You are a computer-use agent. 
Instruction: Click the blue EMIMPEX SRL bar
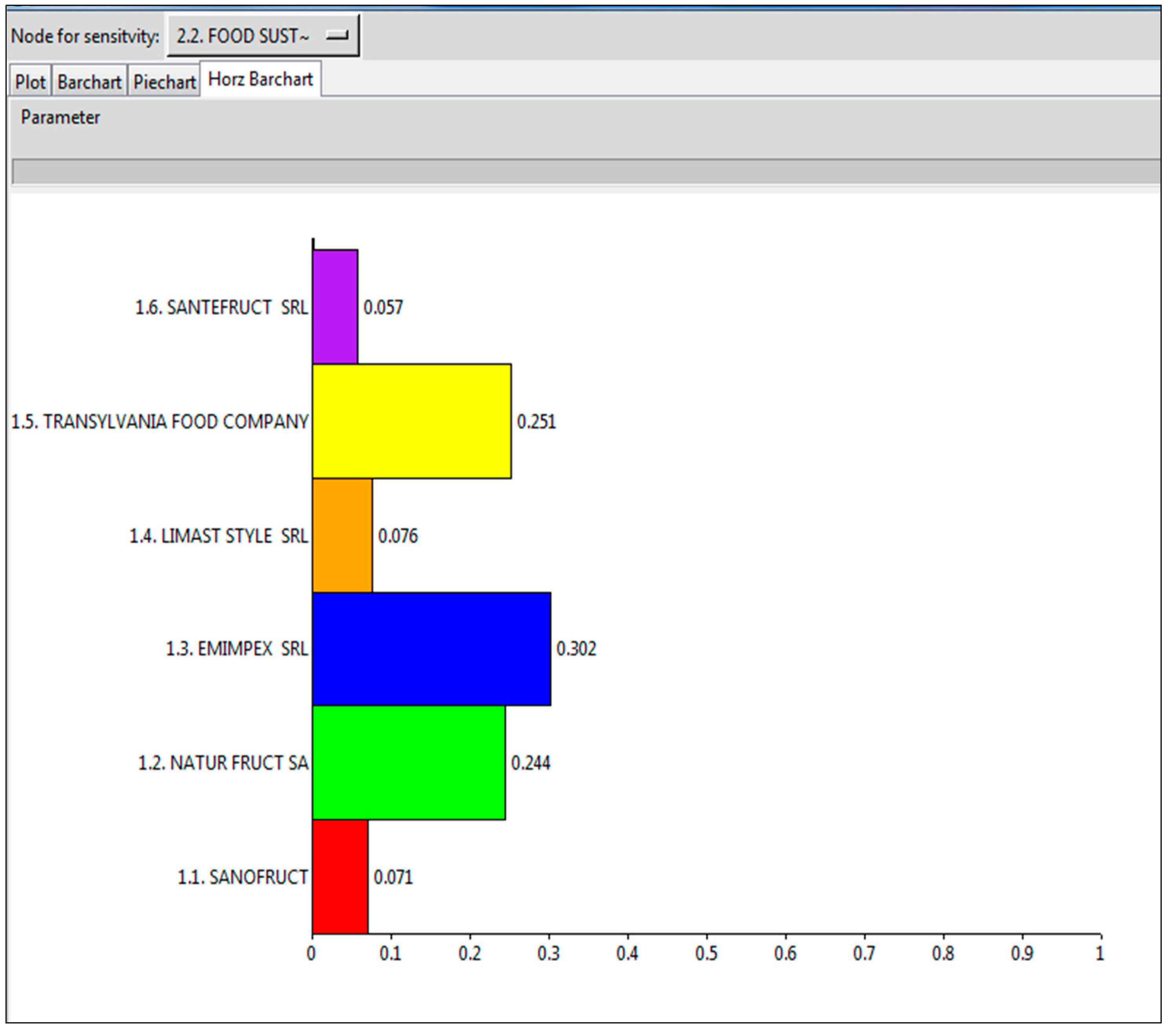(431, 649)
